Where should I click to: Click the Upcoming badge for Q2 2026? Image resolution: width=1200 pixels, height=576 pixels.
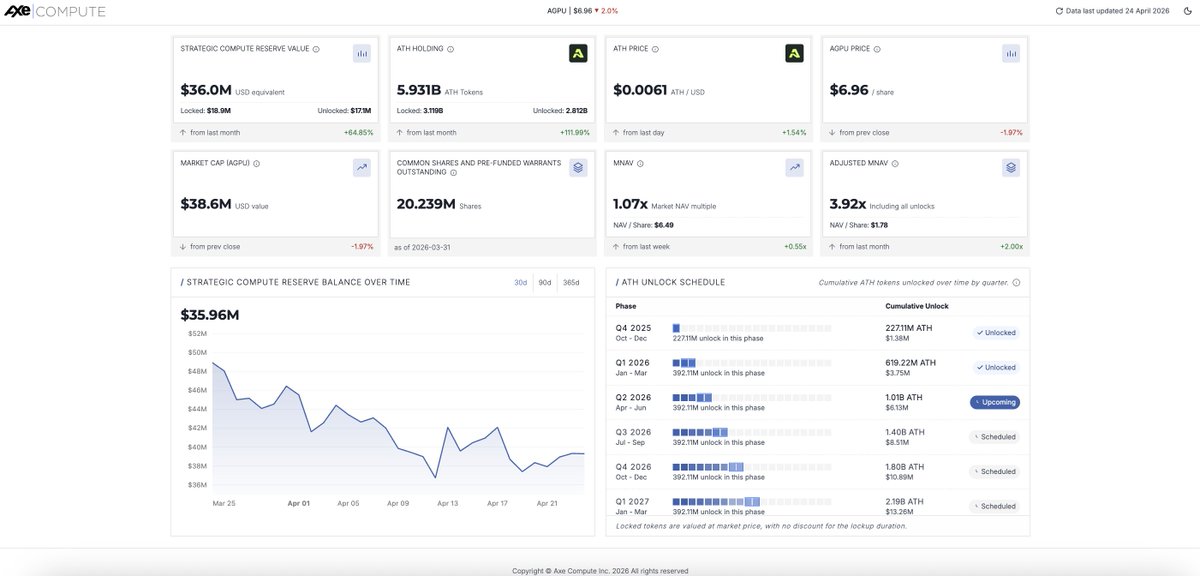(x=995, y=402)
